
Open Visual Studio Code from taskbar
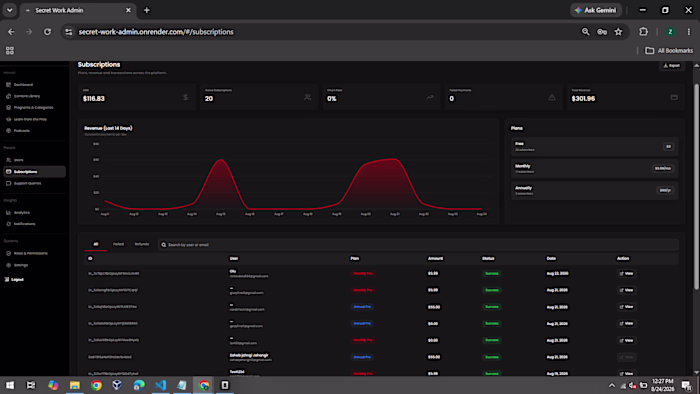[x=160, y=385]
